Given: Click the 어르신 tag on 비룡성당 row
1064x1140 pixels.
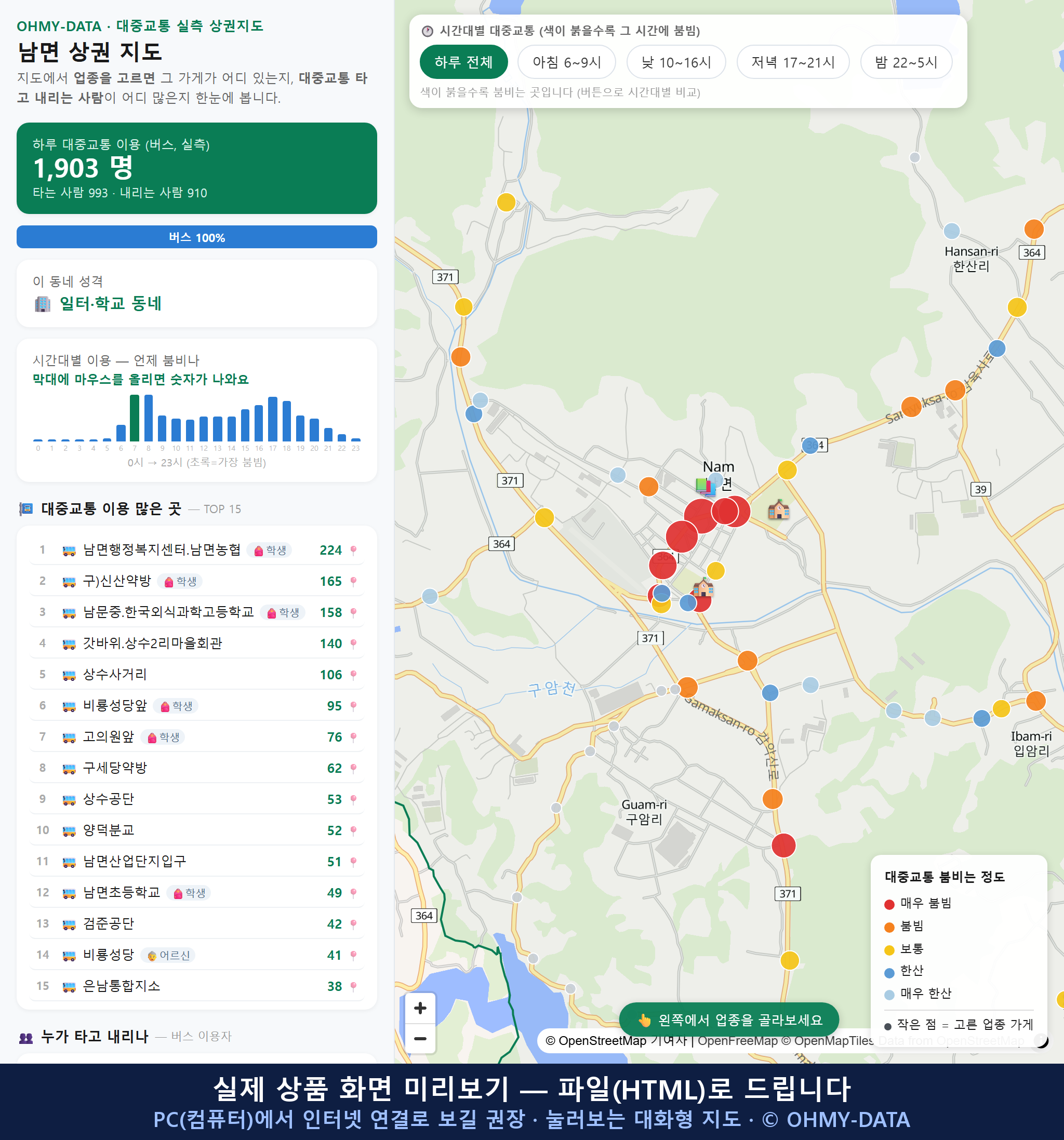Looking at the screenshot, I should [x=169, y=955].
